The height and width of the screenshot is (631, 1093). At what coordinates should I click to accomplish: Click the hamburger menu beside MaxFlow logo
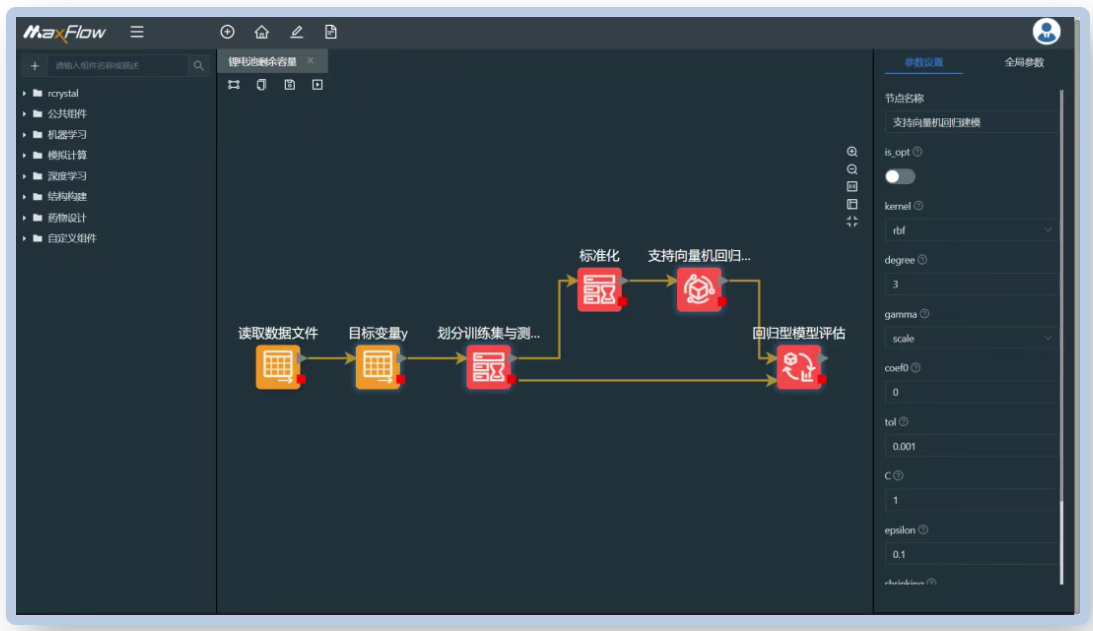(137, 32)
